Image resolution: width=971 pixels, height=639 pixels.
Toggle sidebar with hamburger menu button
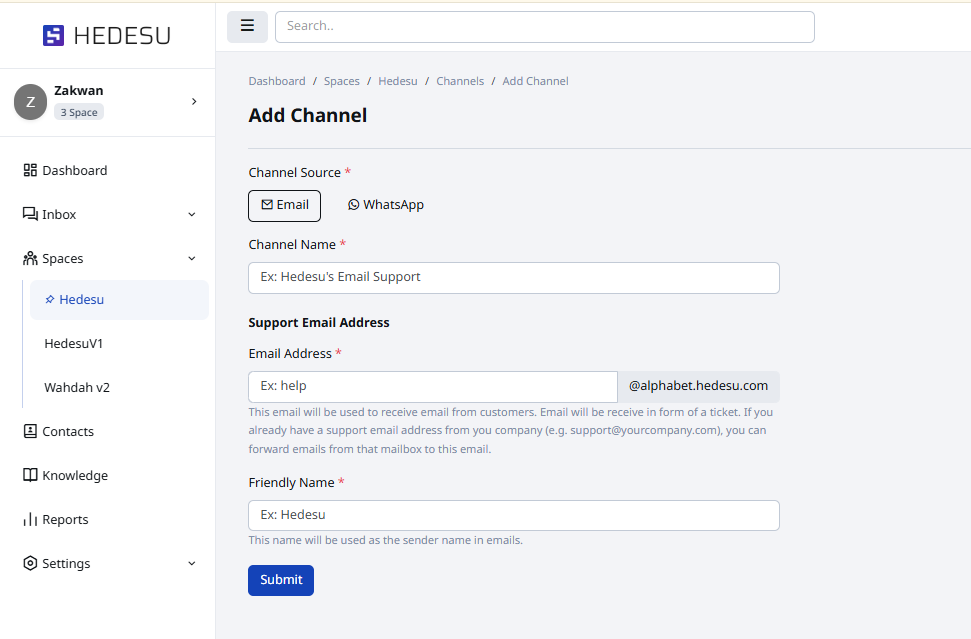247,26
